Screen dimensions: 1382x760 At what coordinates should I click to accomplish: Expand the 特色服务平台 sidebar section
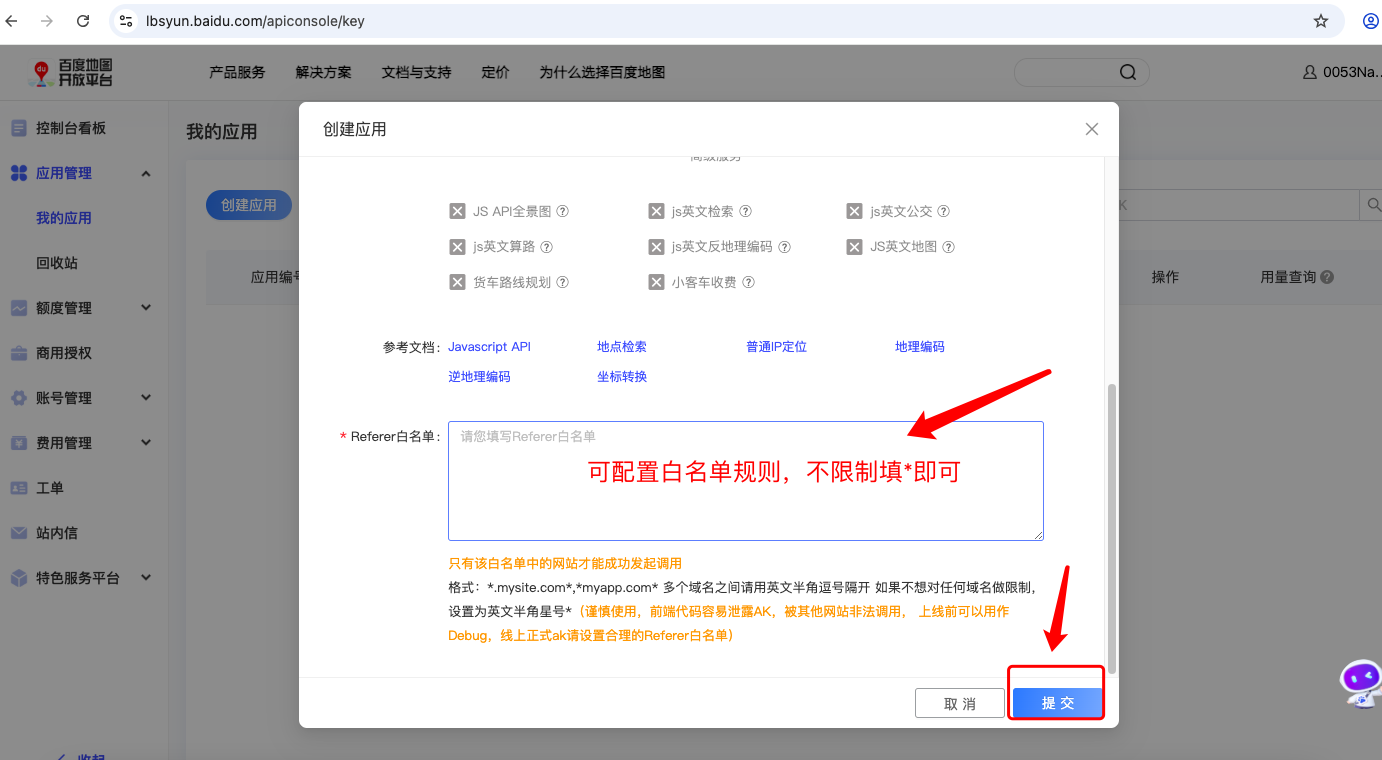146,578
